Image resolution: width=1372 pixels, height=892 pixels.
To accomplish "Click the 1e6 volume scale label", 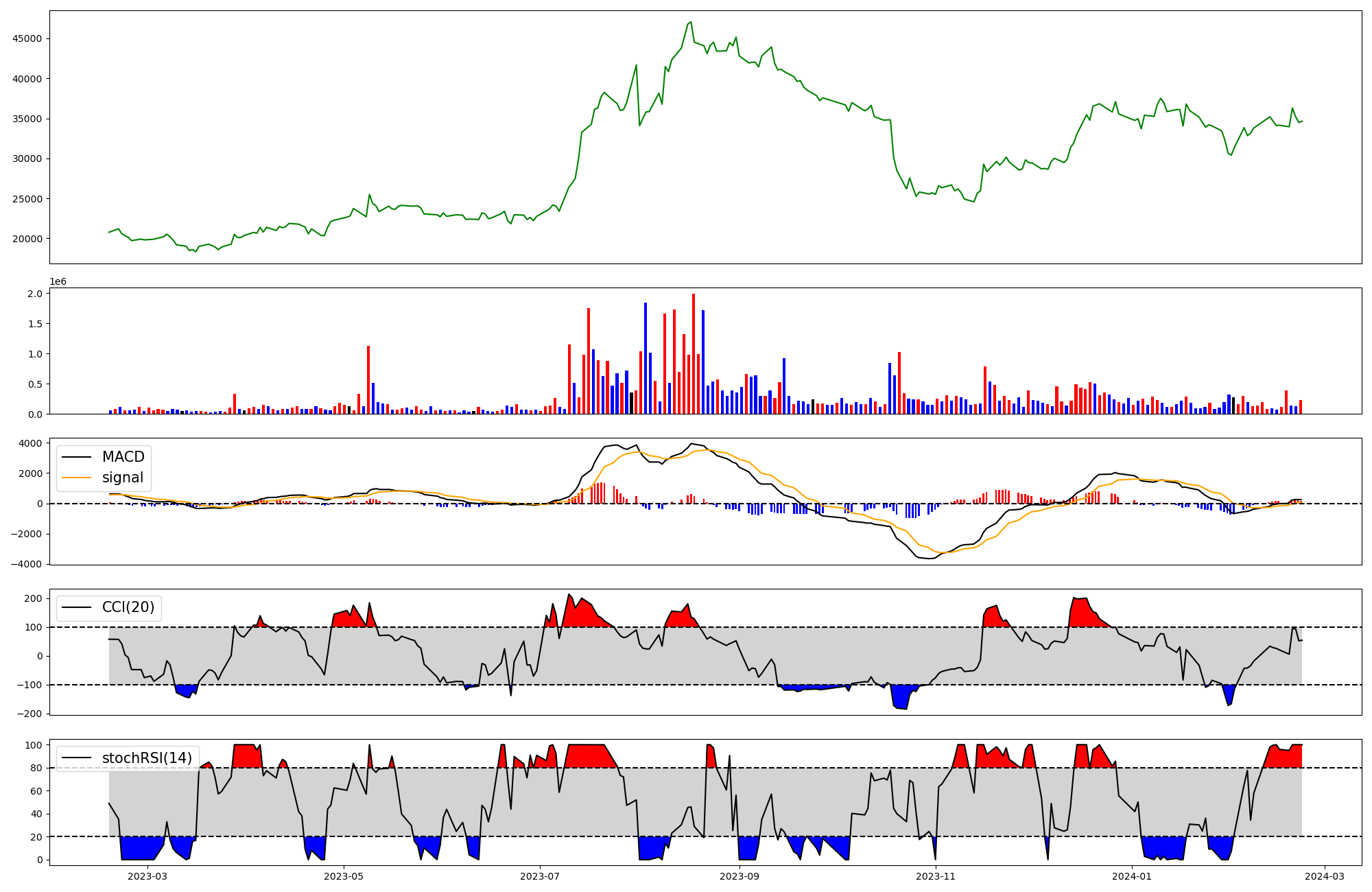I will click(x=58, y=282).
